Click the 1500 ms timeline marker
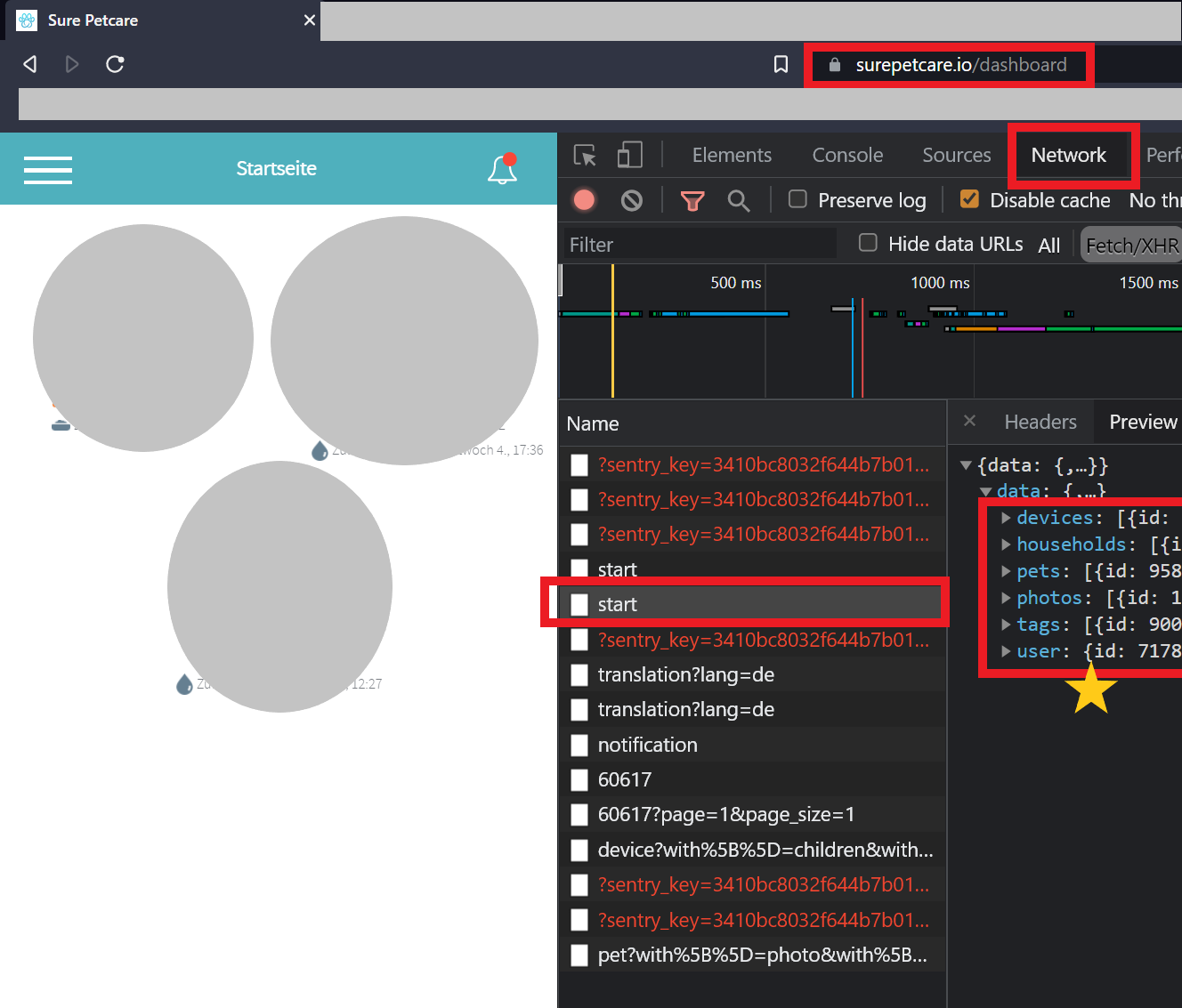Screen dimensions: 1182x1008 click(1148, 283)
